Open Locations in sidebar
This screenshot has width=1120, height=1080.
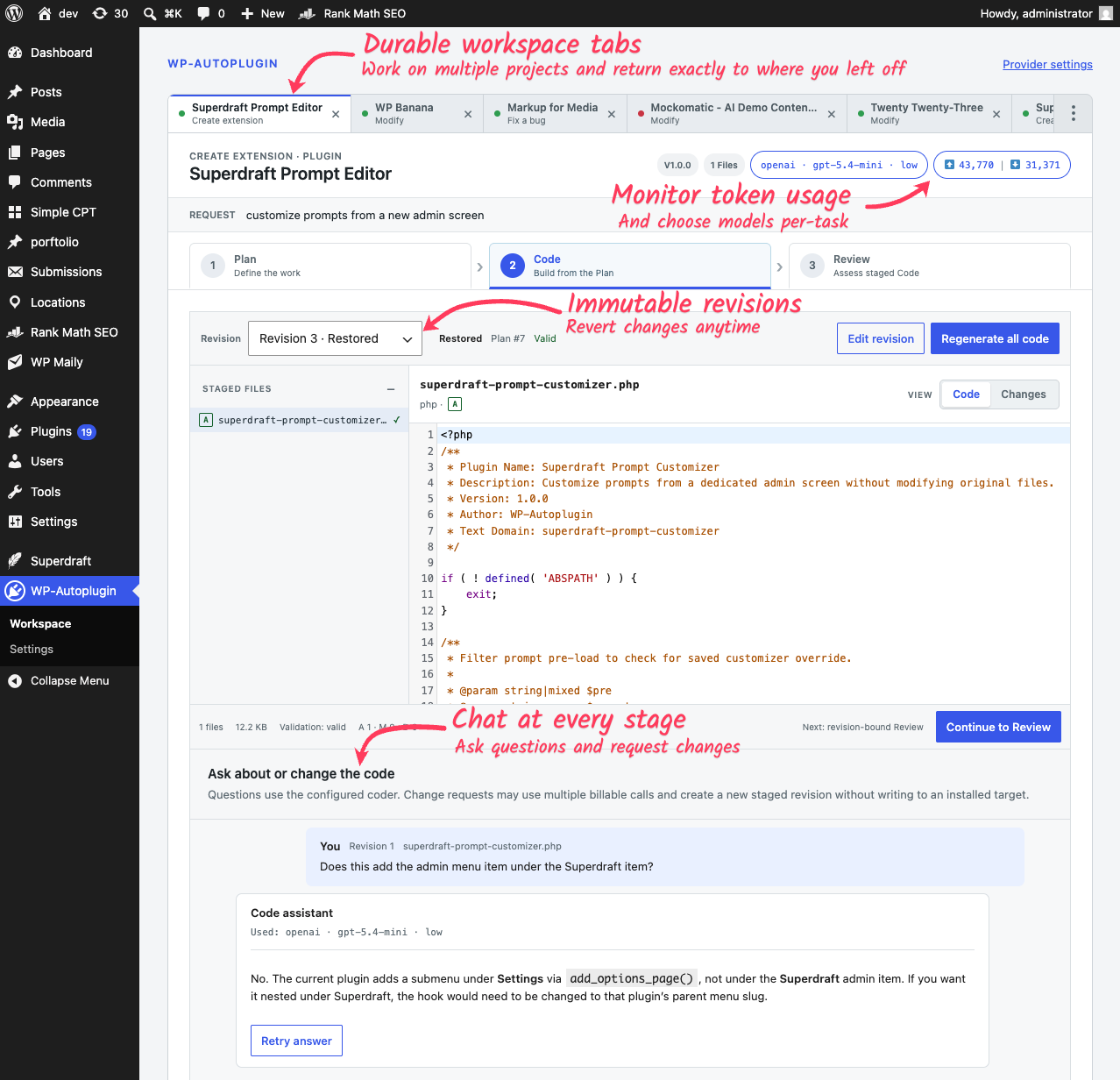[69, 302]
